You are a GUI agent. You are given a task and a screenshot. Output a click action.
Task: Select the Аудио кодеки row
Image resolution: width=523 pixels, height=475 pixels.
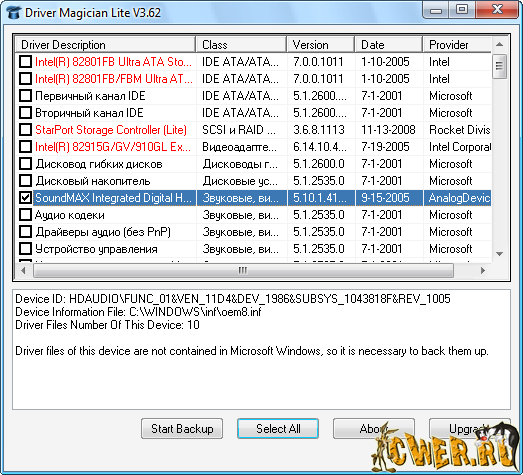click(x=253, y=215)
